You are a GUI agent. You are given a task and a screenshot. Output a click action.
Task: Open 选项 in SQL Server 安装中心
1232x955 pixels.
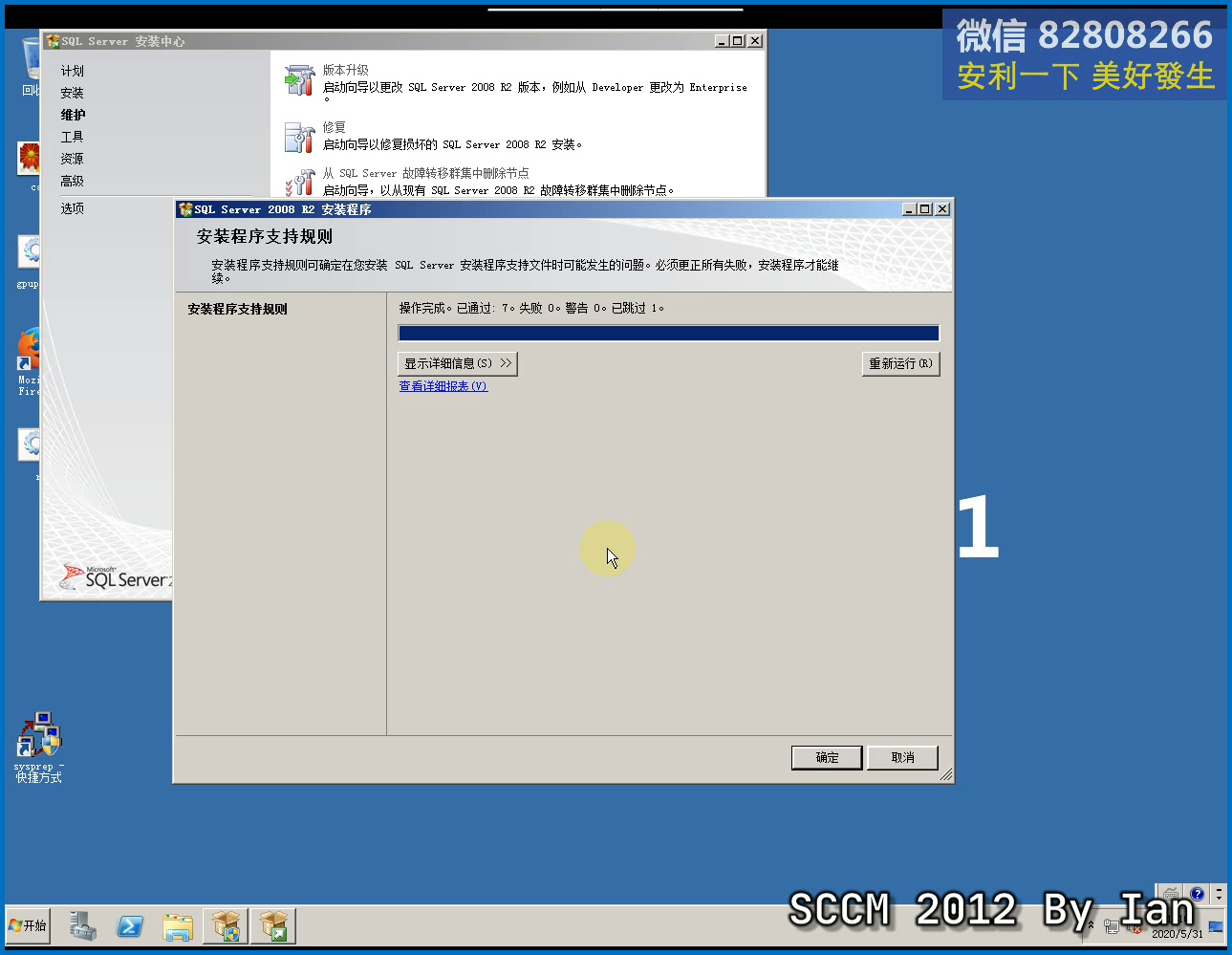tap(73, 207)
